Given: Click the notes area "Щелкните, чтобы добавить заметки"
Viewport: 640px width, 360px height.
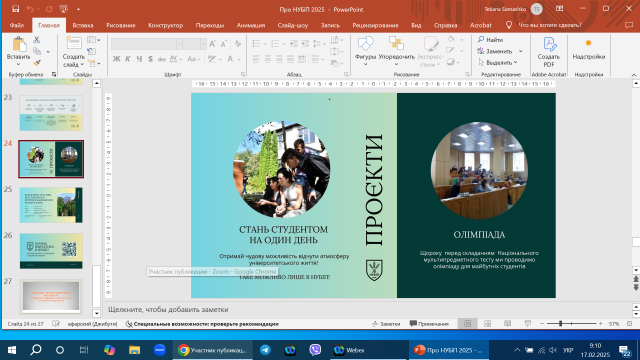Looking at the screenshot, I should 168,309.
